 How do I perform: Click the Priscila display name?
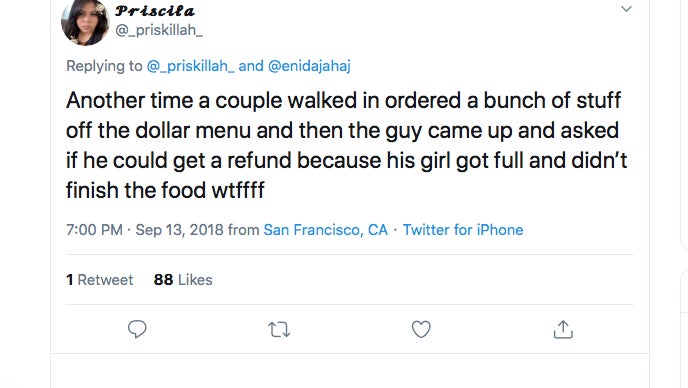click(154, 11)
